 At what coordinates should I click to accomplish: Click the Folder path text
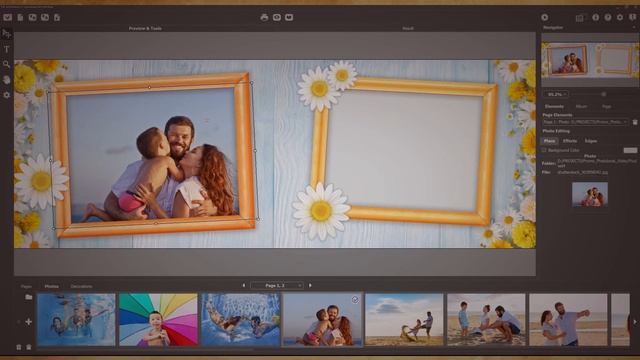click(596, 163)
